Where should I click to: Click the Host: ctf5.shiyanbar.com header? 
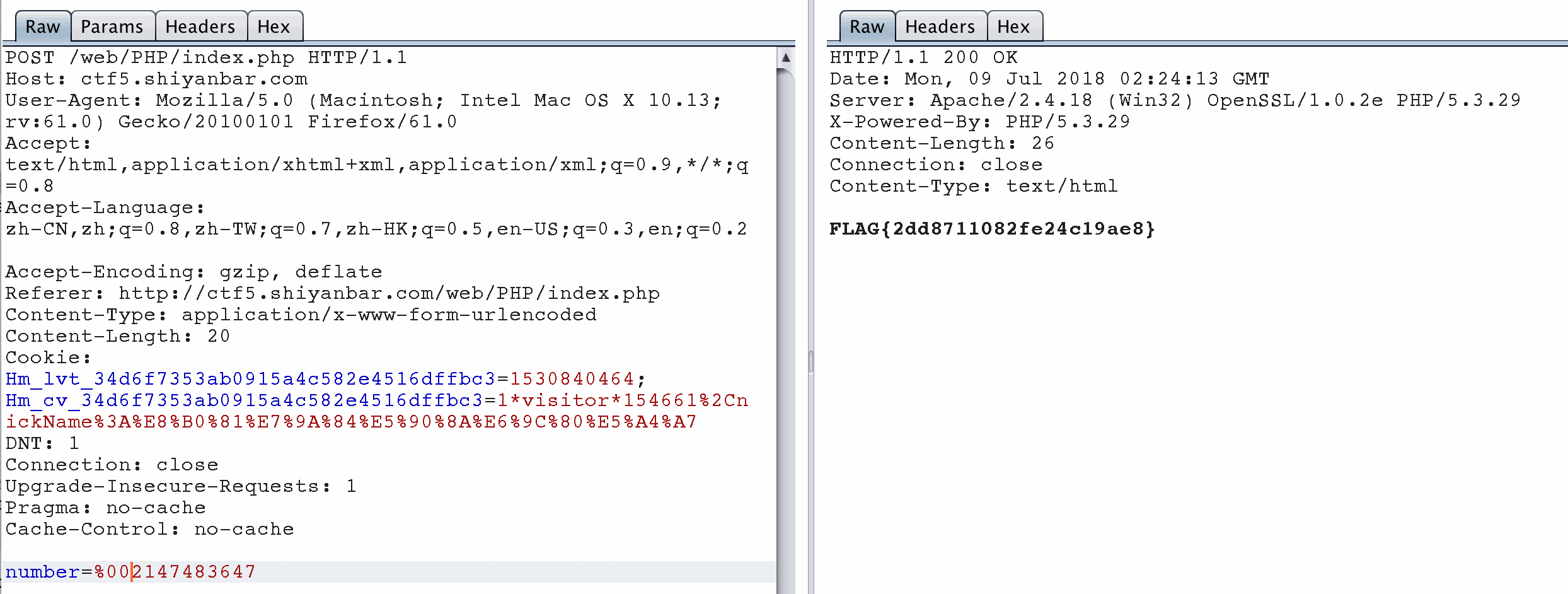(156, 79)
